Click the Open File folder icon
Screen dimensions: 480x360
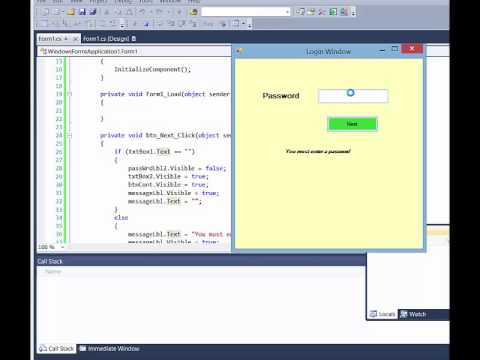(71, 12)
